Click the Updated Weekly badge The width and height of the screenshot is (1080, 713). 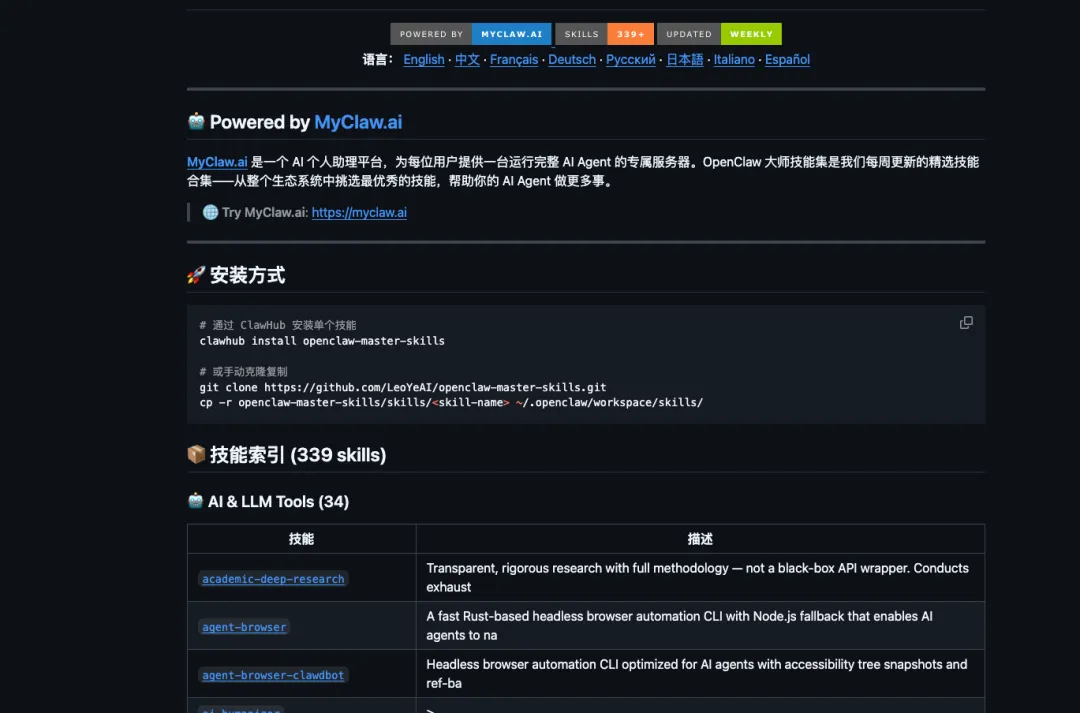(719, 34)
